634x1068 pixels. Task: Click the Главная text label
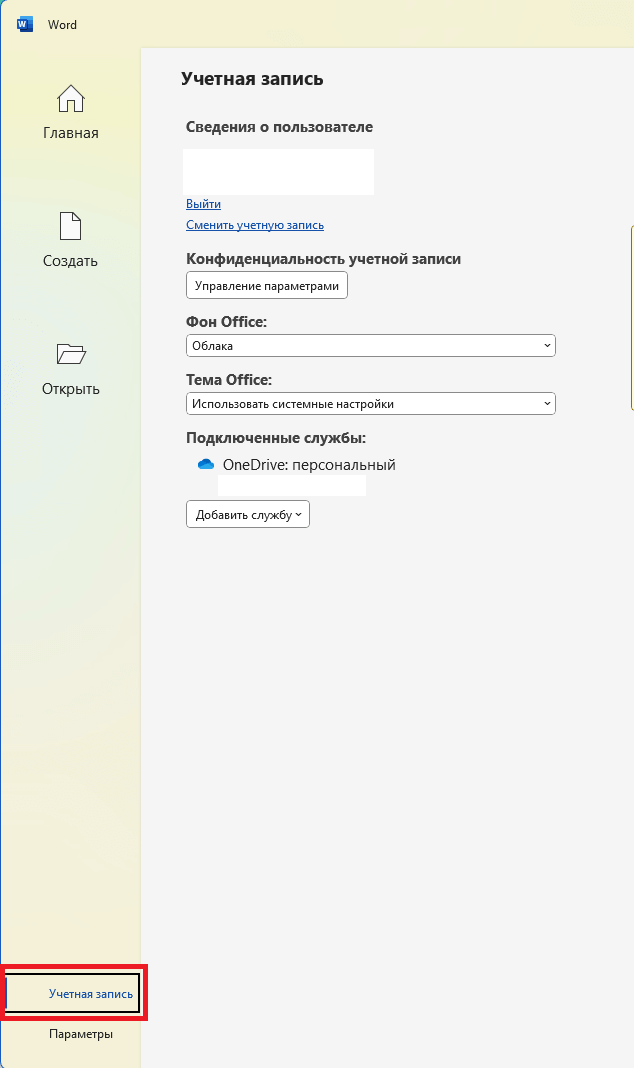tap(71, 133)
